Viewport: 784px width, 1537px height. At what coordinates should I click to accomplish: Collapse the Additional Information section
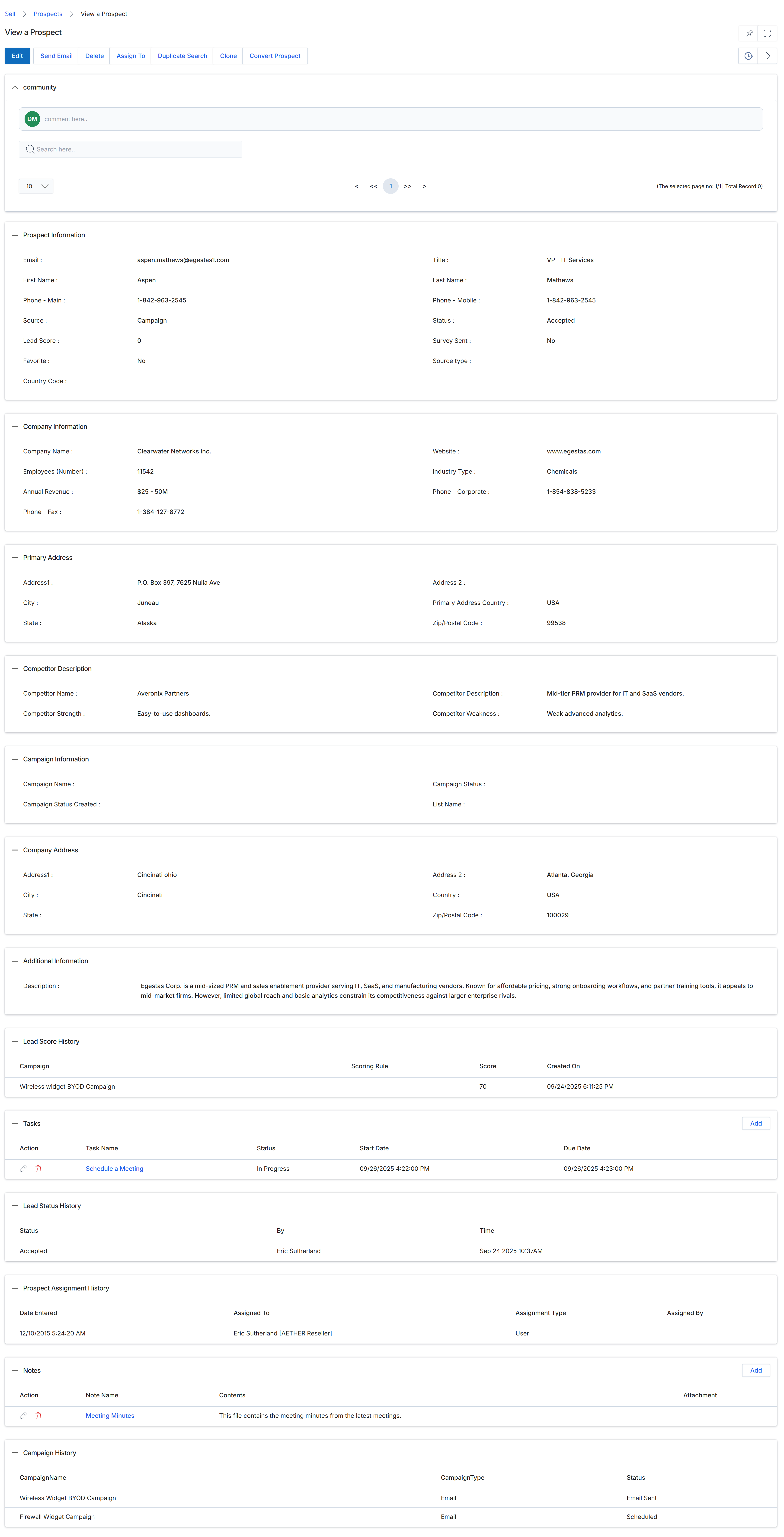15,961
